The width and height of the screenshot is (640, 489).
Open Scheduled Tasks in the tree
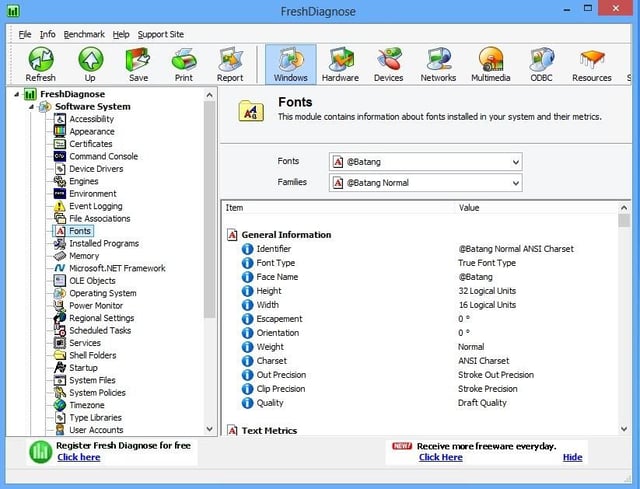100,331
